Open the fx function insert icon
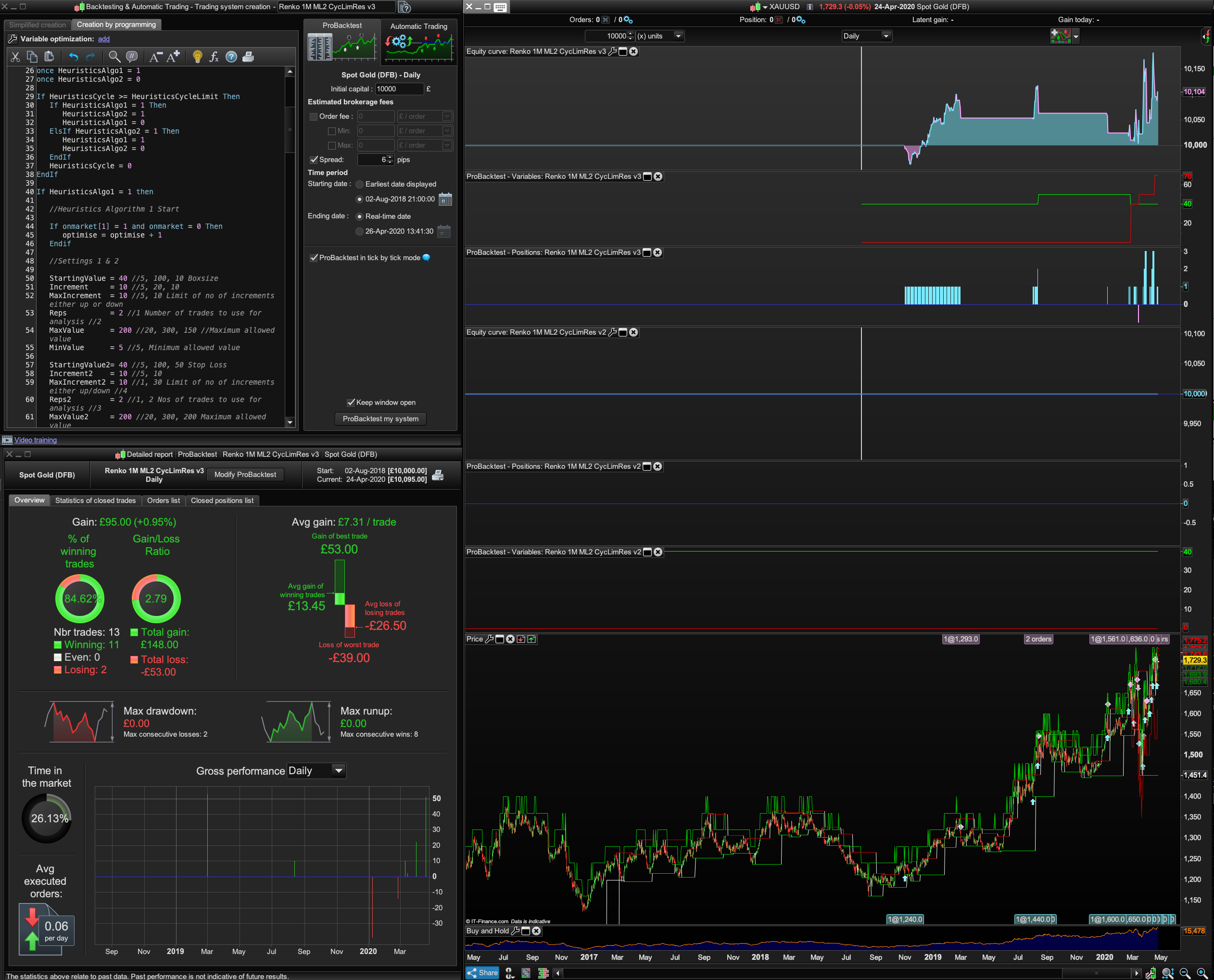Image resolution: width=1214 pixels, height=980 pixels. pyautogui.click(x=214, y=57)
